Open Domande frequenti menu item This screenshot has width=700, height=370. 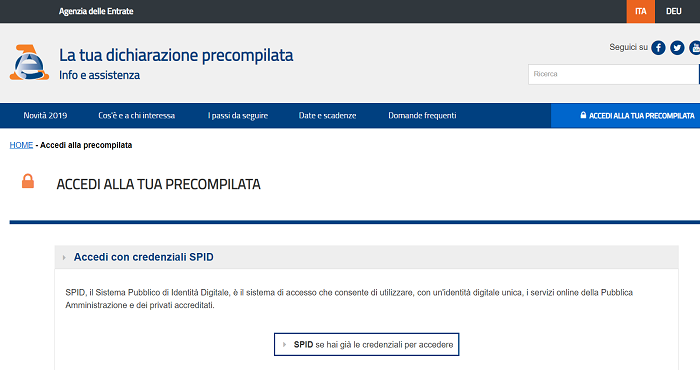[422, 116]
